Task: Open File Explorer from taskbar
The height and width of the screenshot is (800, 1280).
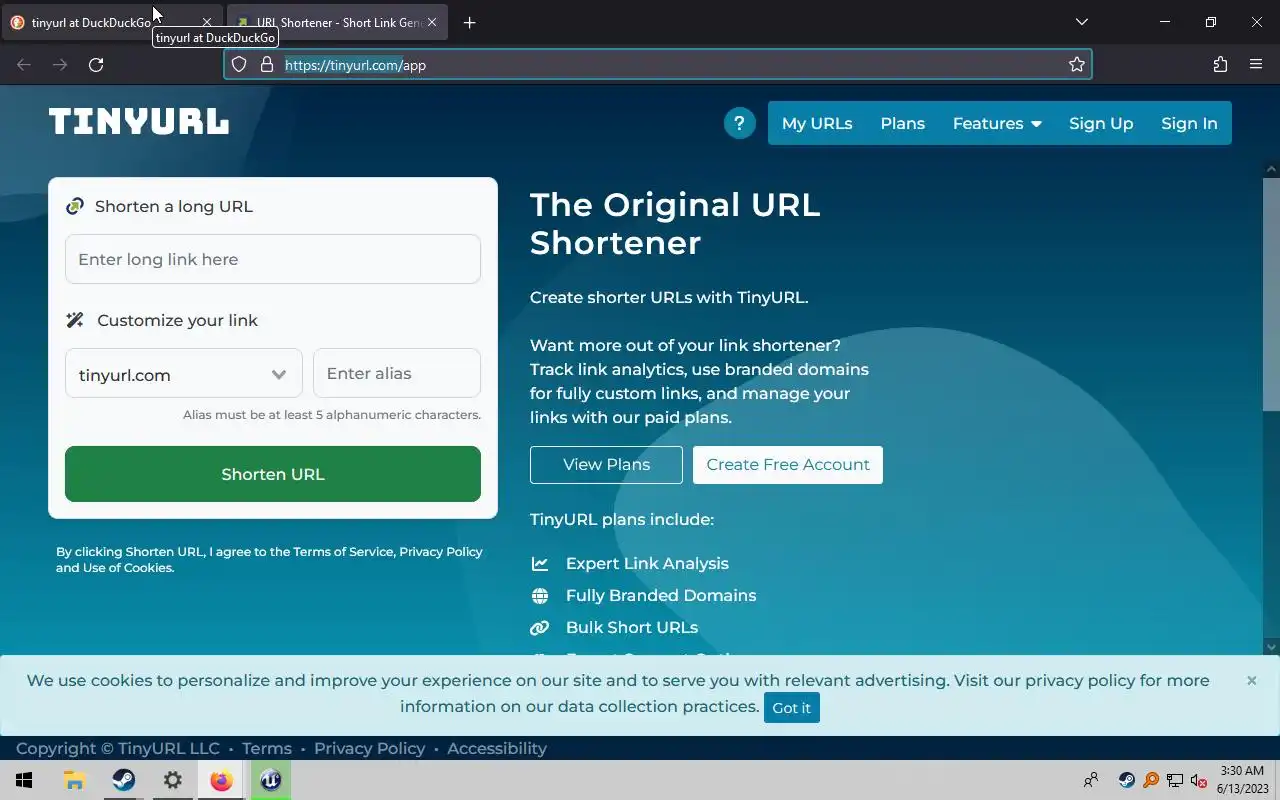Action: pyautogui.click(x=74, y=780)
